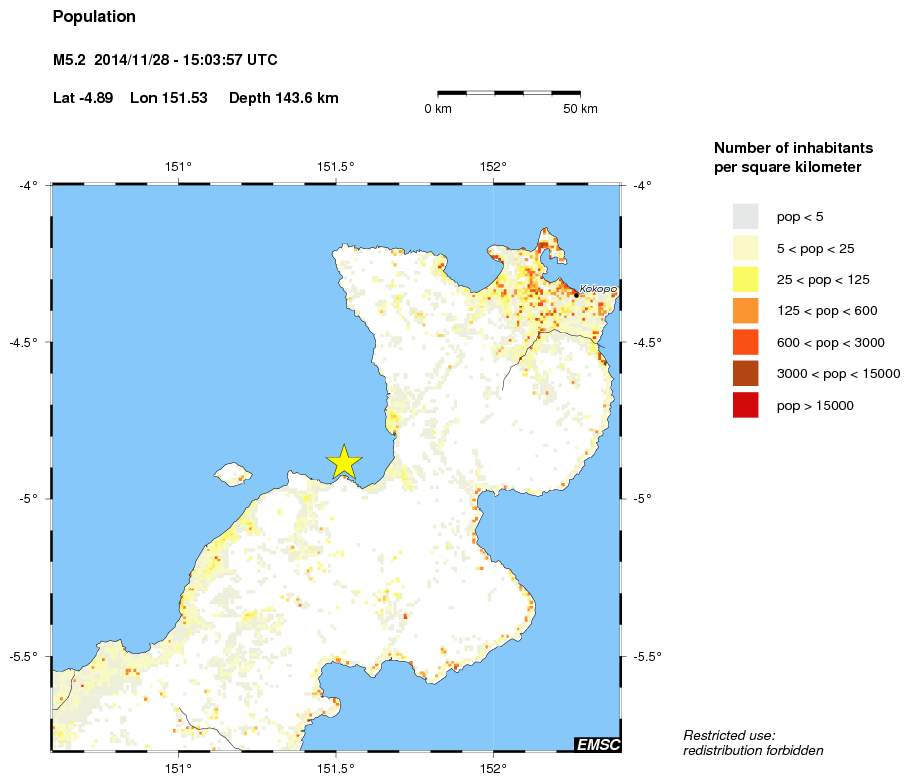
Task: Click the M5.2 event date and time text
Action: point(165,60)
